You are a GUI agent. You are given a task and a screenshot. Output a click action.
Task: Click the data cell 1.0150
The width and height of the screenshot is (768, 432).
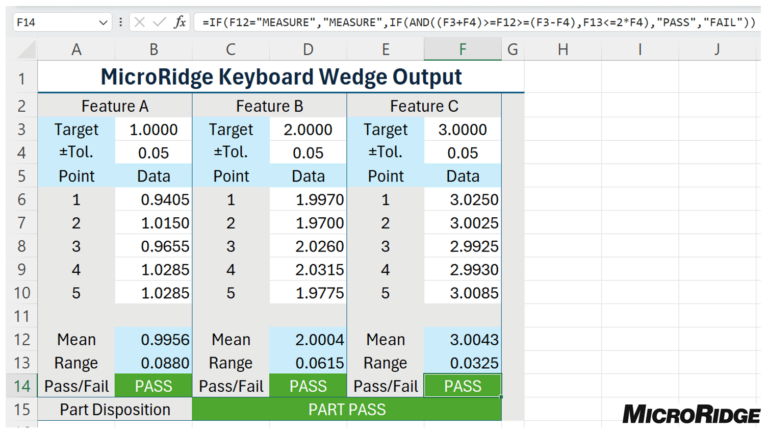click(x=154, y=223)
